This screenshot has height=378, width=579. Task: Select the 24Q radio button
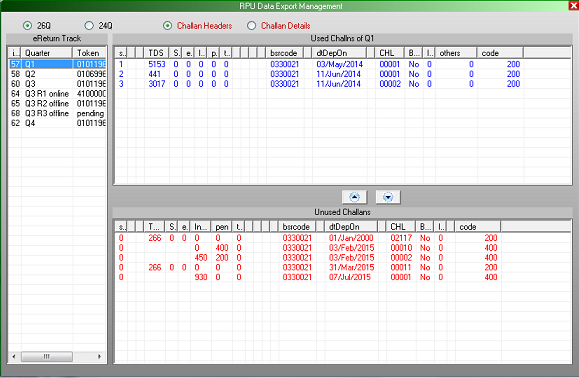89,25
